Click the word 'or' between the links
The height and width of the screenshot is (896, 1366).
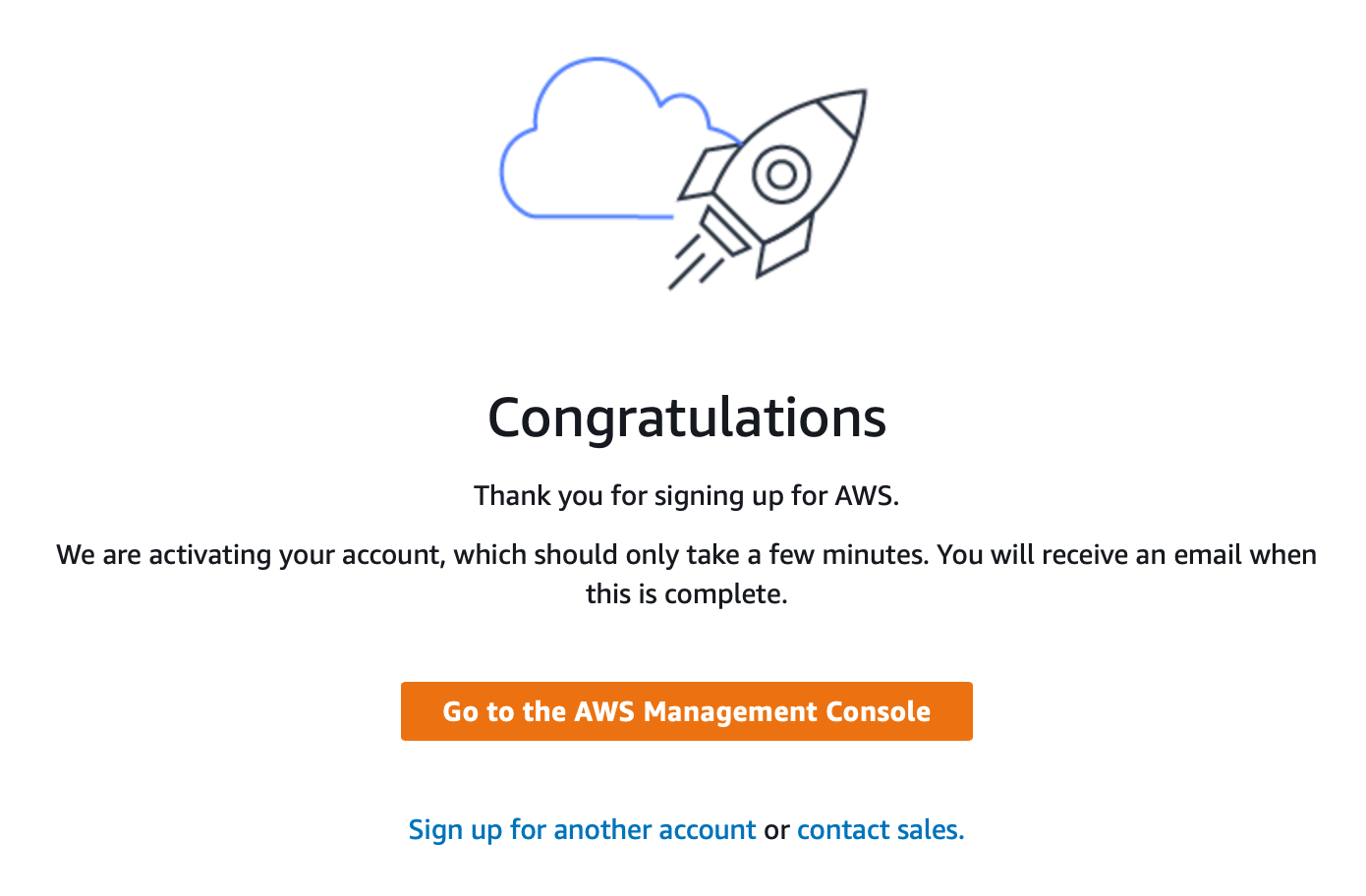776,831
